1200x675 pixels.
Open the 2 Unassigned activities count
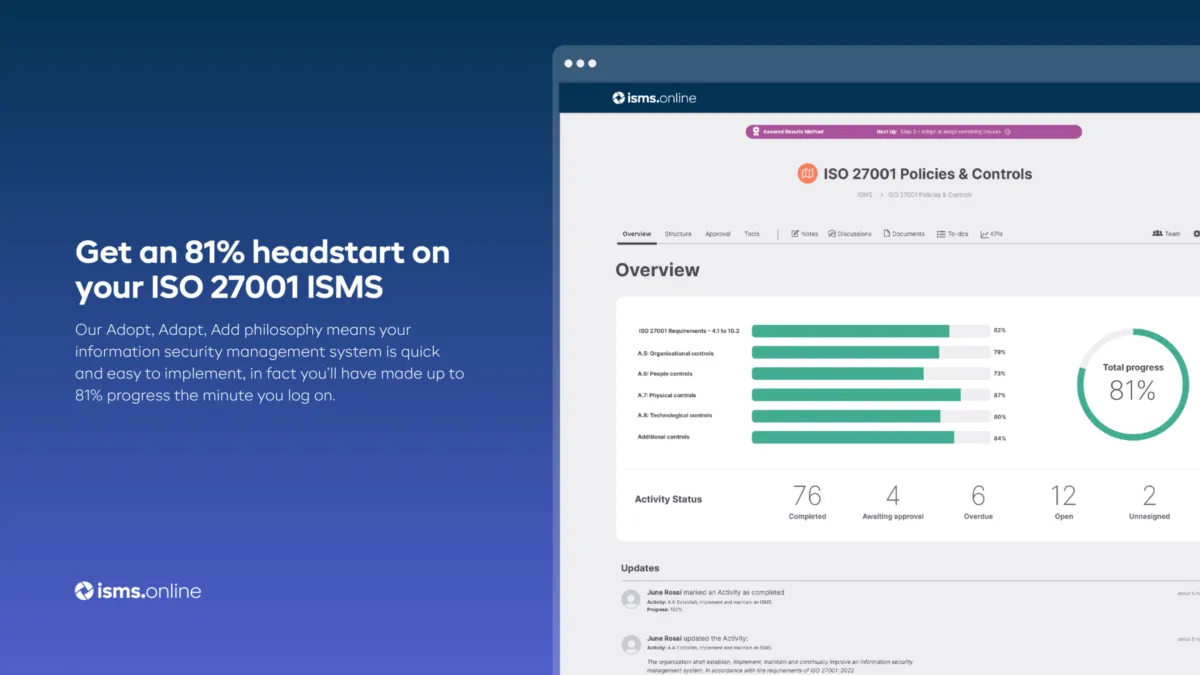1149,501
